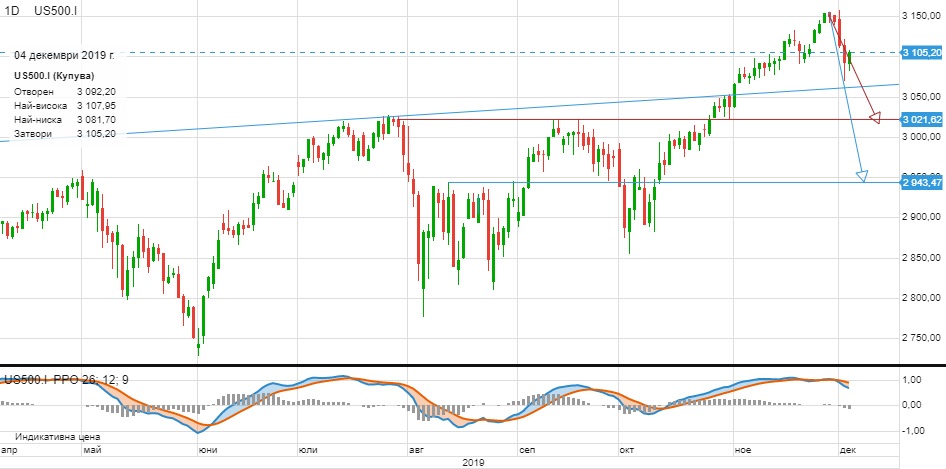The height and width of the screenshot is (469, 946).
Task: Click the 2 900,00 price axis label
Action: coord(922,217)
